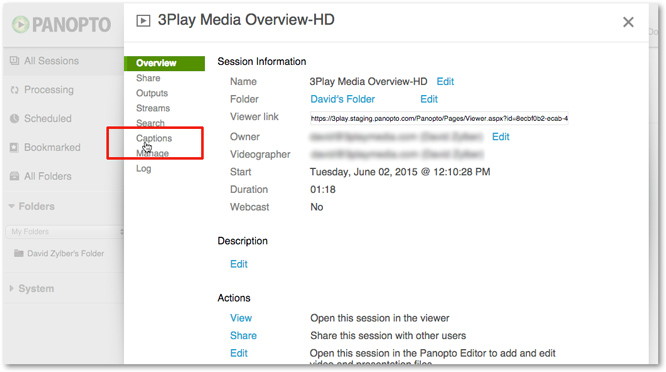Click the 'Videographer' field label

[x=260, y=155]
